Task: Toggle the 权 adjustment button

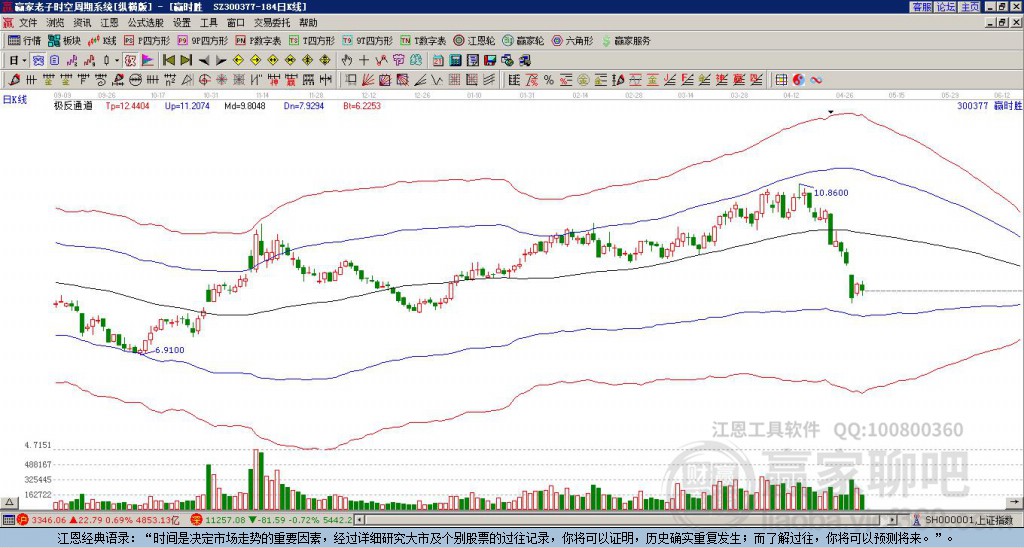Action: click(x=130, y=60)
